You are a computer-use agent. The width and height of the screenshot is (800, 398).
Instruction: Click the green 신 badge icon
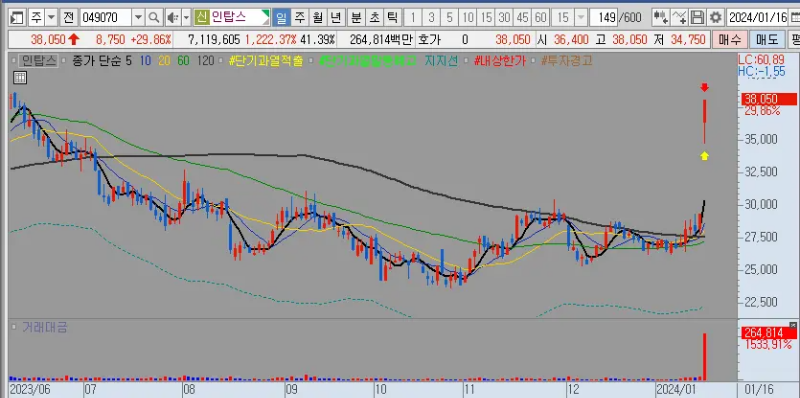tap(201, 18)
